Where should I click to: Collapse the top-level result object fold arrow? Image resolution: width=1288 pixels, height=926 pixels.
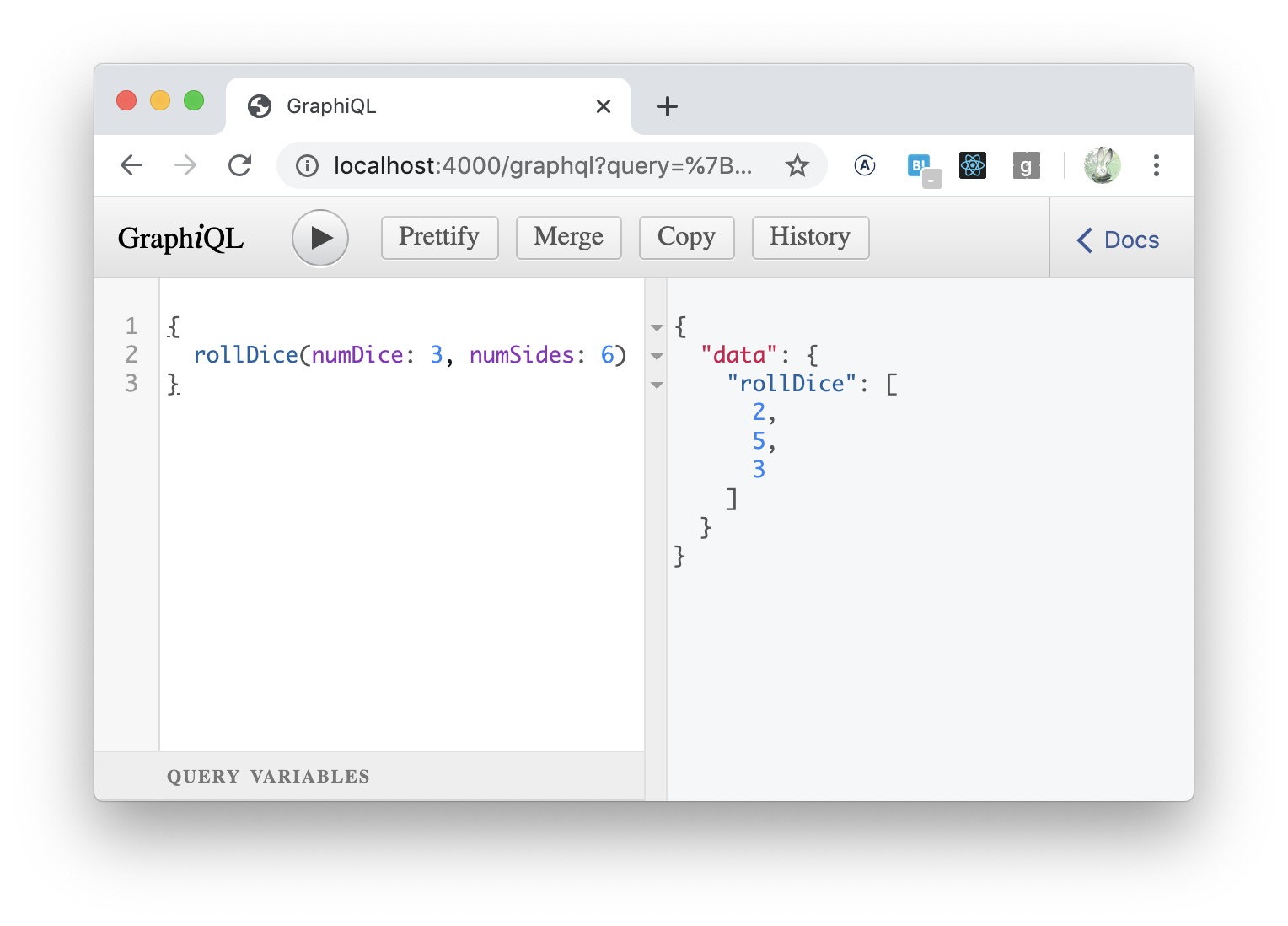[x=657, y=327]
